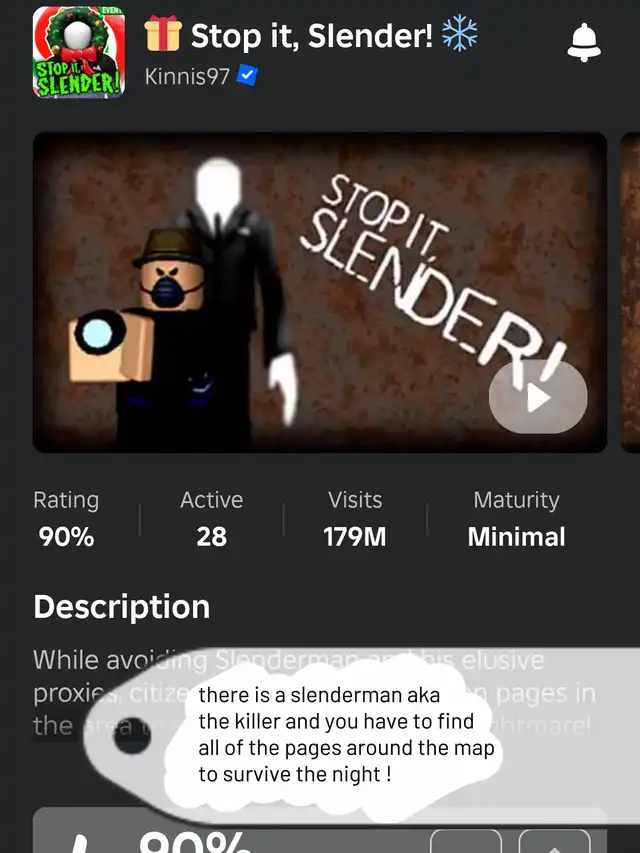Open the Slenderman artwork thumbnail

coord(320,292)
